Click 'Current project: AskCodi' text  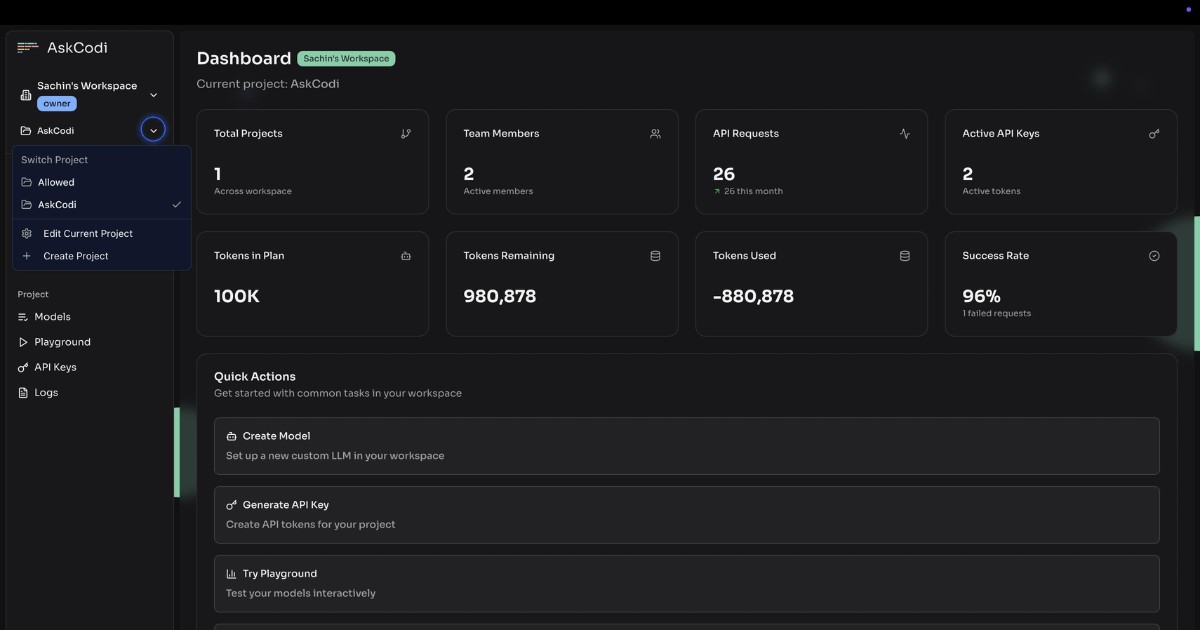(x=268, y=84)
